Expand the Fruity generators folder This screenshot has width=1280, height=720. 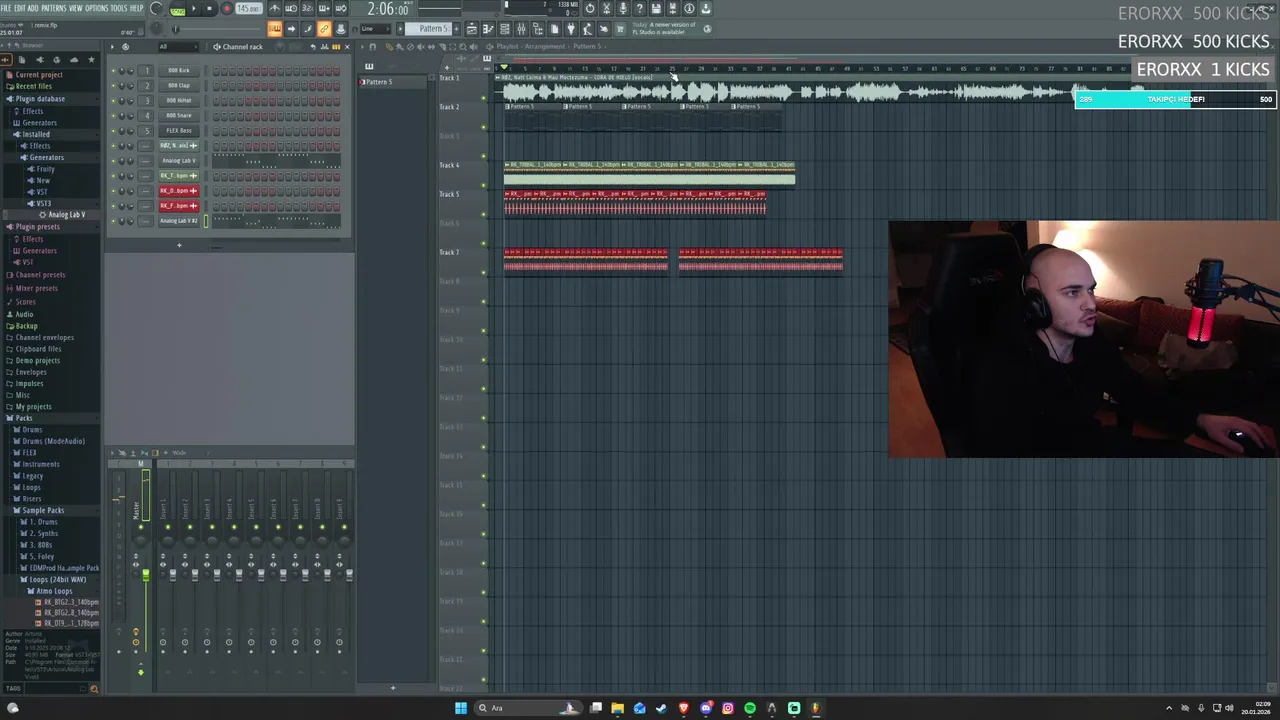pyautogui.click(x=45, y=169)
